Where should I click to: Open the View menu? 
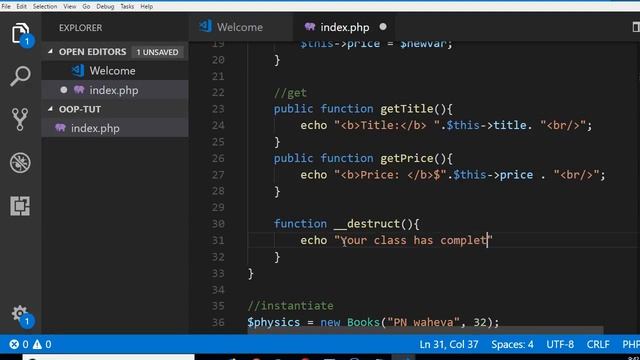[x=69, y=6]
